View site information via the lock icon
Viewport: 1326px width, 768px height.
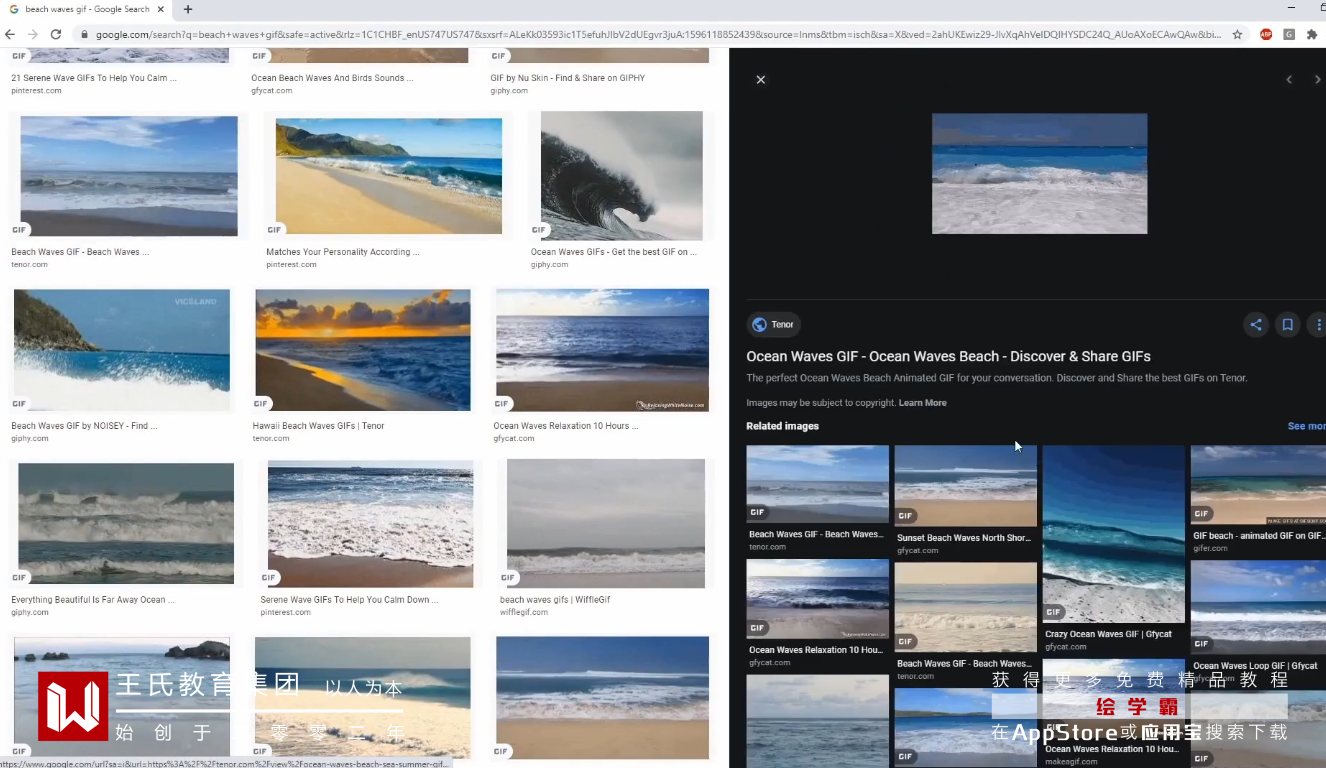tap(84, 34)
